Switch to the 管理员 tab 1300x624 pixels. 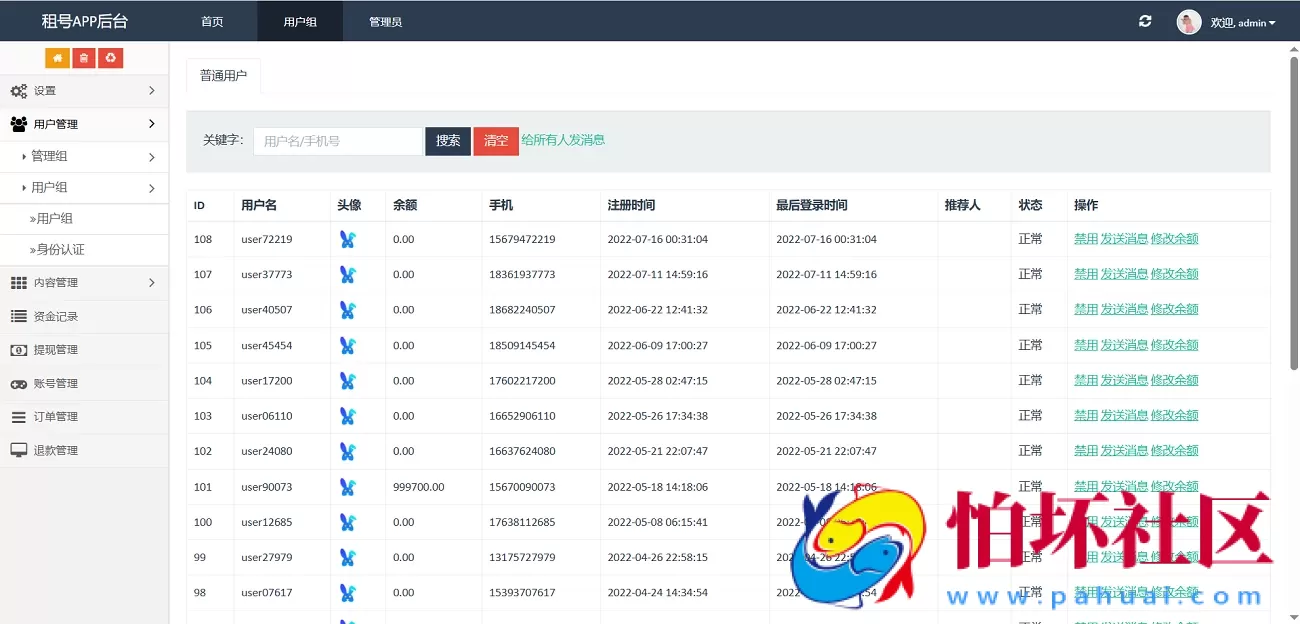pos(385,20)
